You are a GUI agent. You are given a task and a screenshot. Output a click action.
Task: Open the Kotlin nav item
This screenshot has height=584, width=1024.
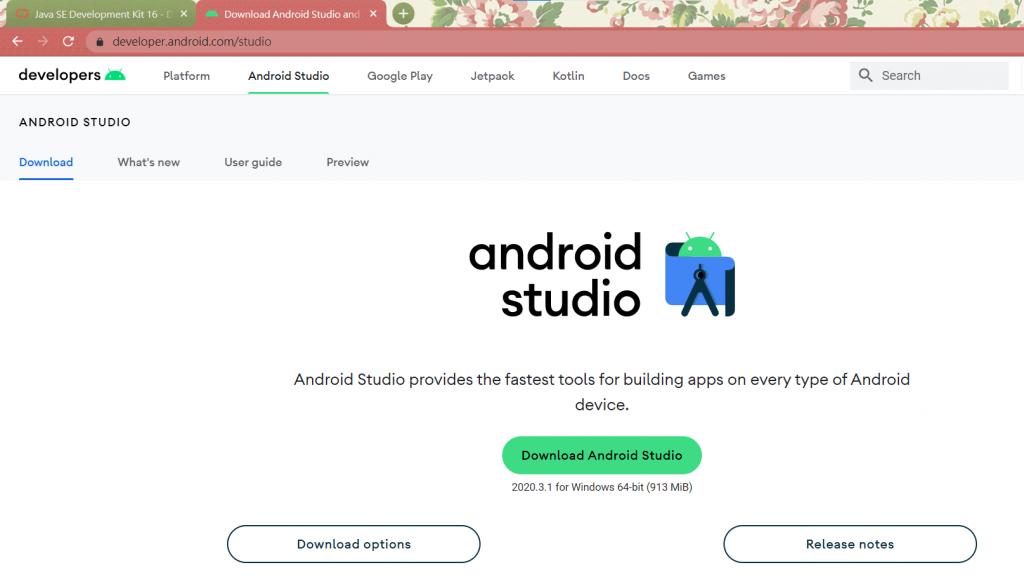(x=568, y=76)
